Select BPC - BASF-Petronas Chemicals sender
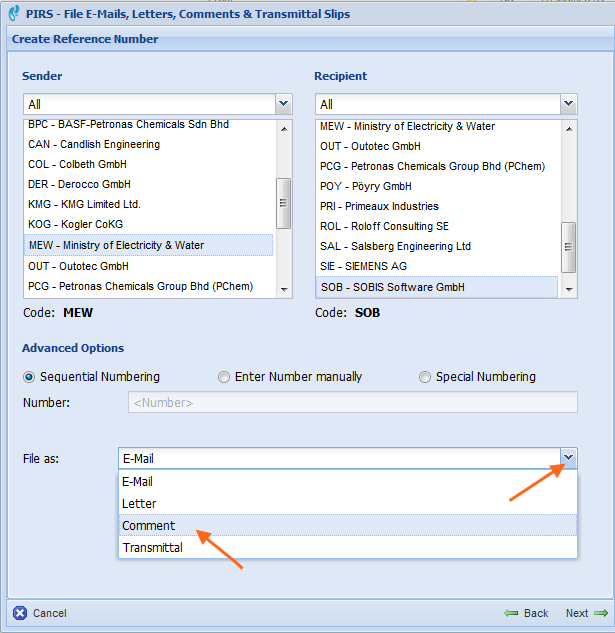This screenshot has width=615, height=633. 149,124
